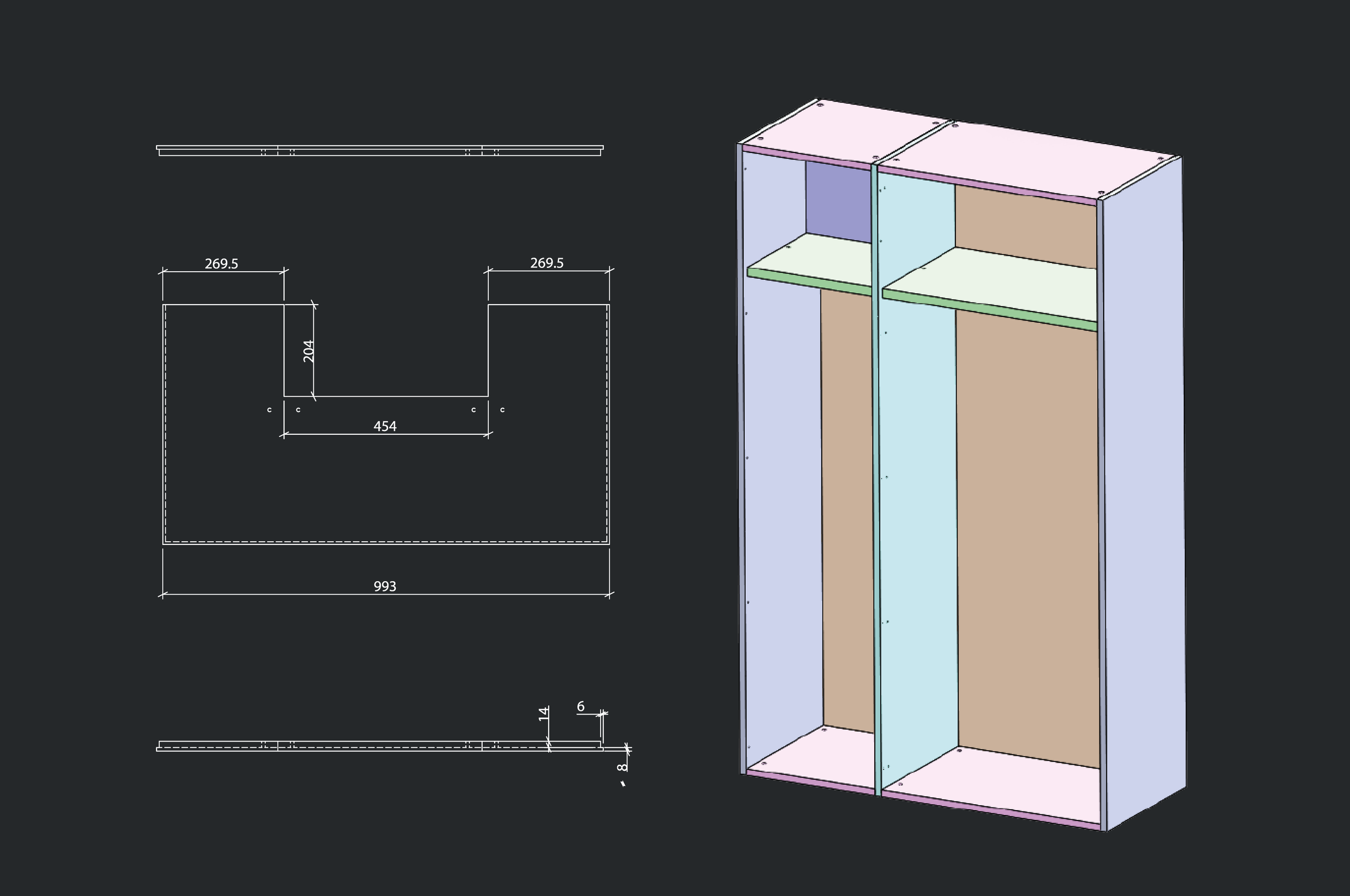Select the left green shelf in the wardrobe
Screen dimensions: 1350x896
[810, 265]
